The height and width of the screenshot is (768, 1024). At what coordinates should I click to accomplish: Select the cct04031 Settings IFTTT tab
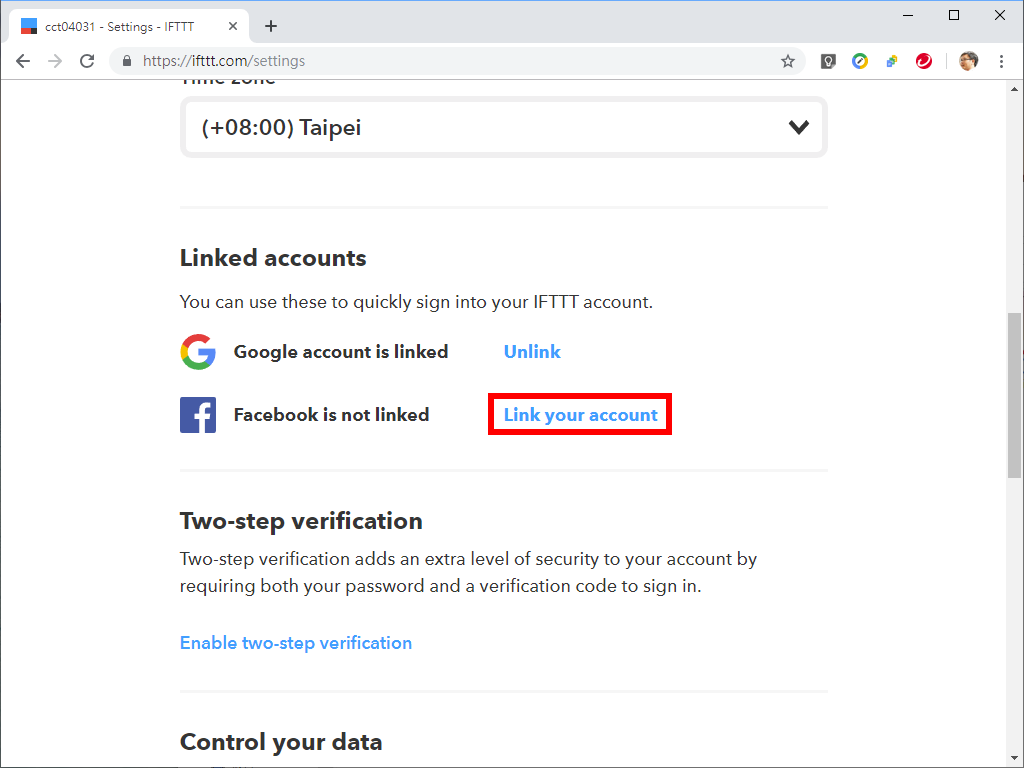129,26
